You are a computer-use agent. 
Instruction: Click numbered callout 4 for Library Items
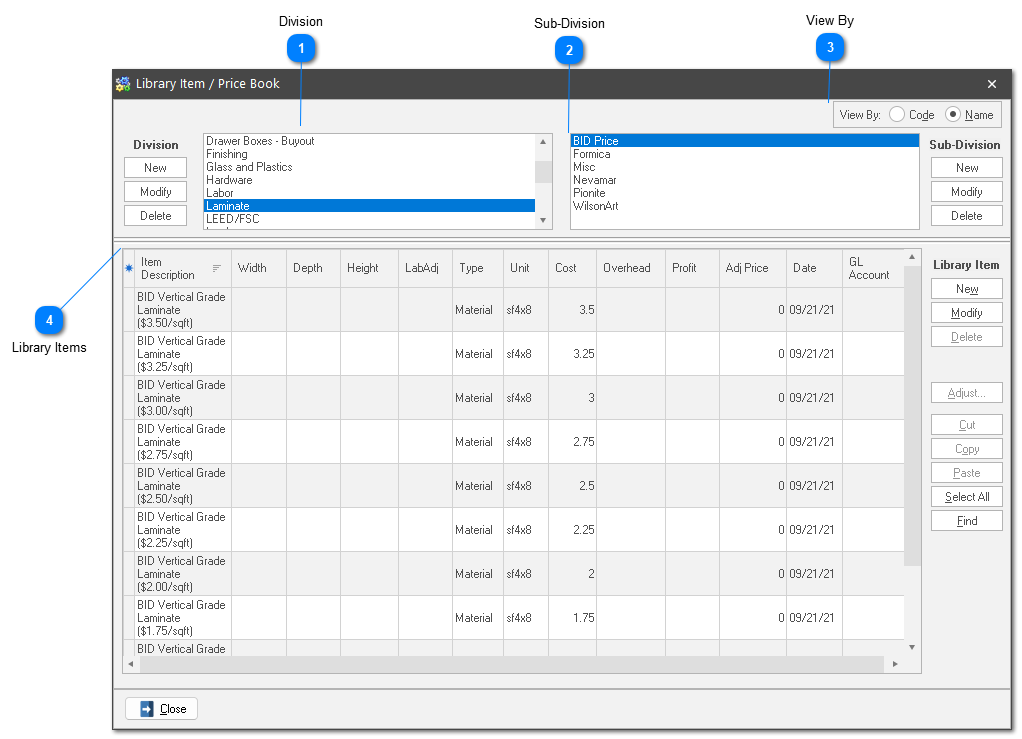pos(49,320)
